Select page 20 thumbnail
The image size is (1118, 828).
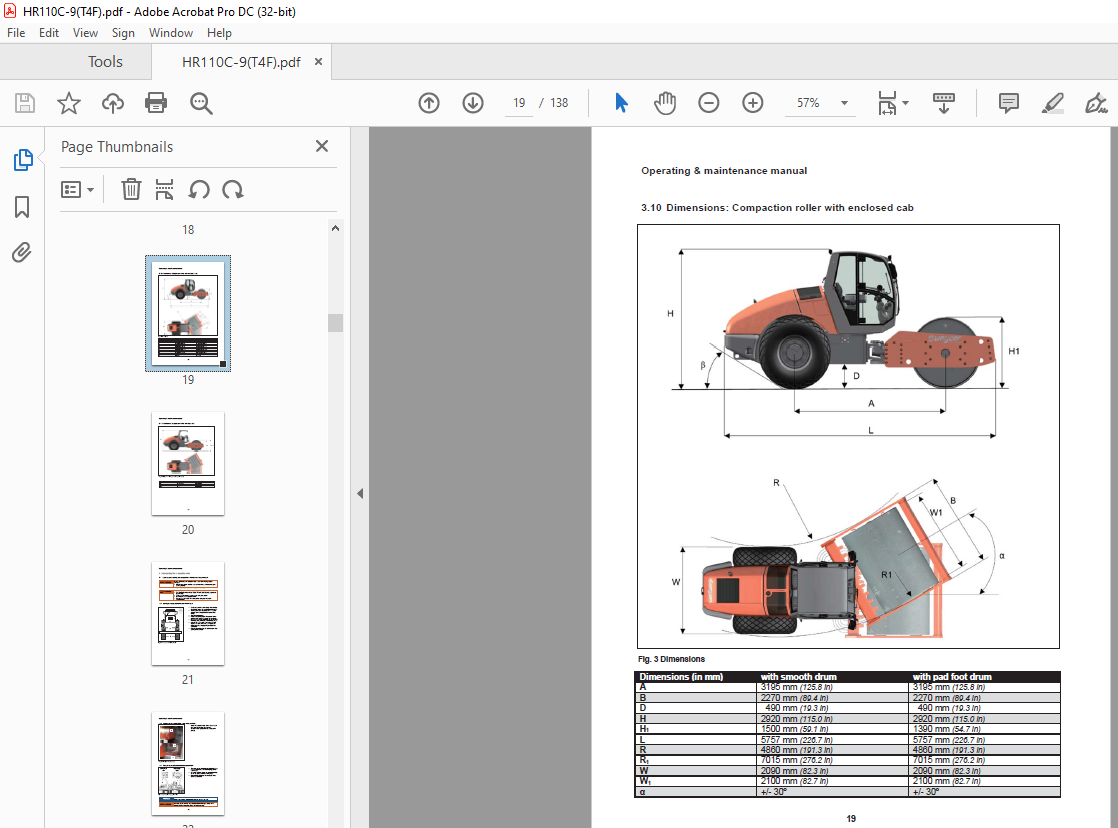click(x=188, y=464)
